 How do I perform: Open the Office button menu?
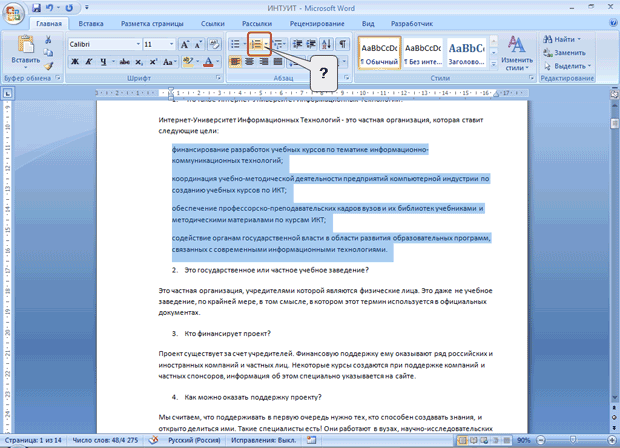point(13,14)
